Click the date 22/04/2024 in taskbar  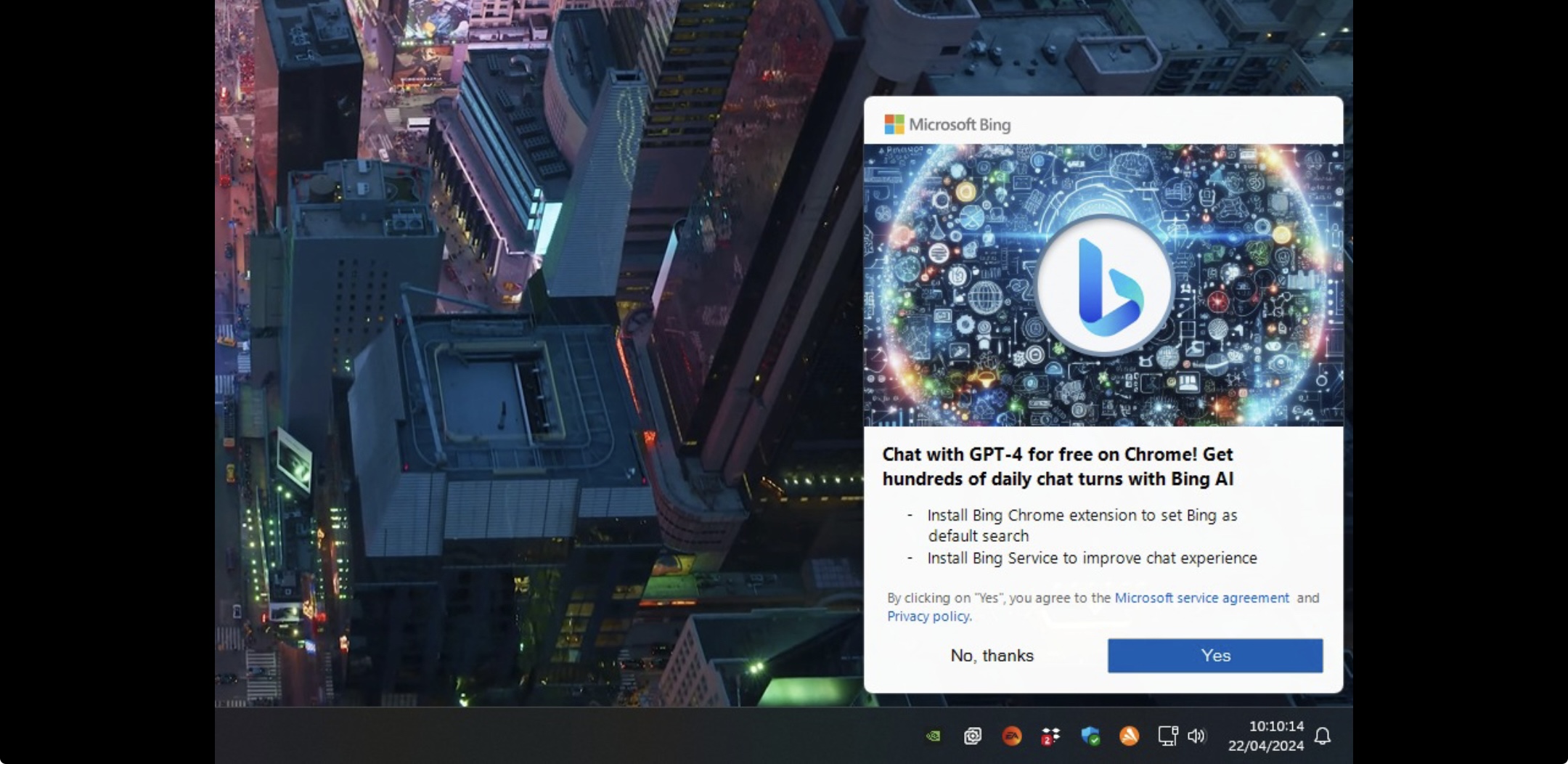point(1266,745)
